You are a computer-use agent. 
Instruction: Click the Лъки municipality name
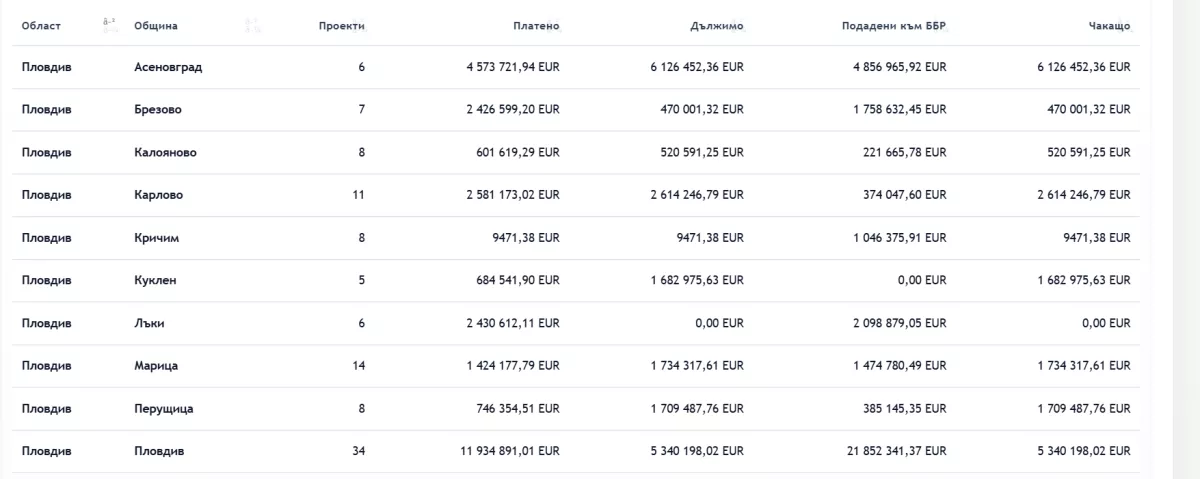click(148, 323)
